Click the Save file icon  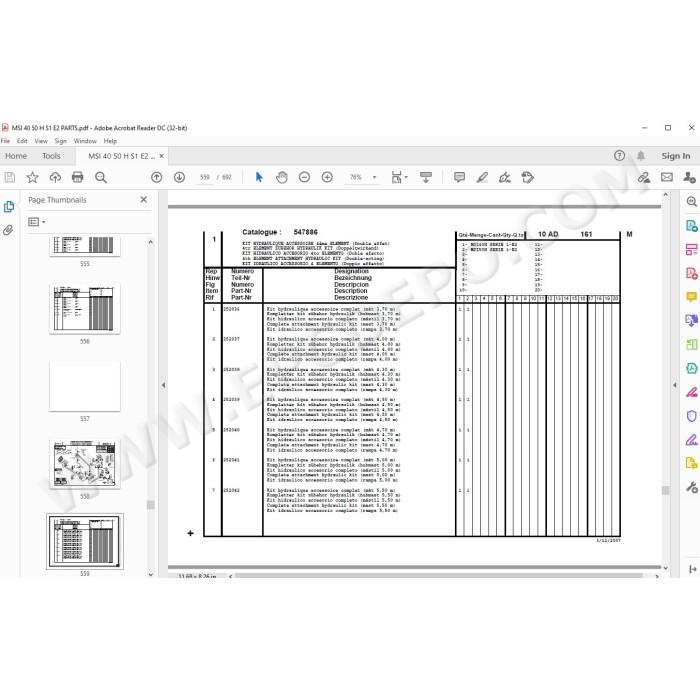(9, 177)
